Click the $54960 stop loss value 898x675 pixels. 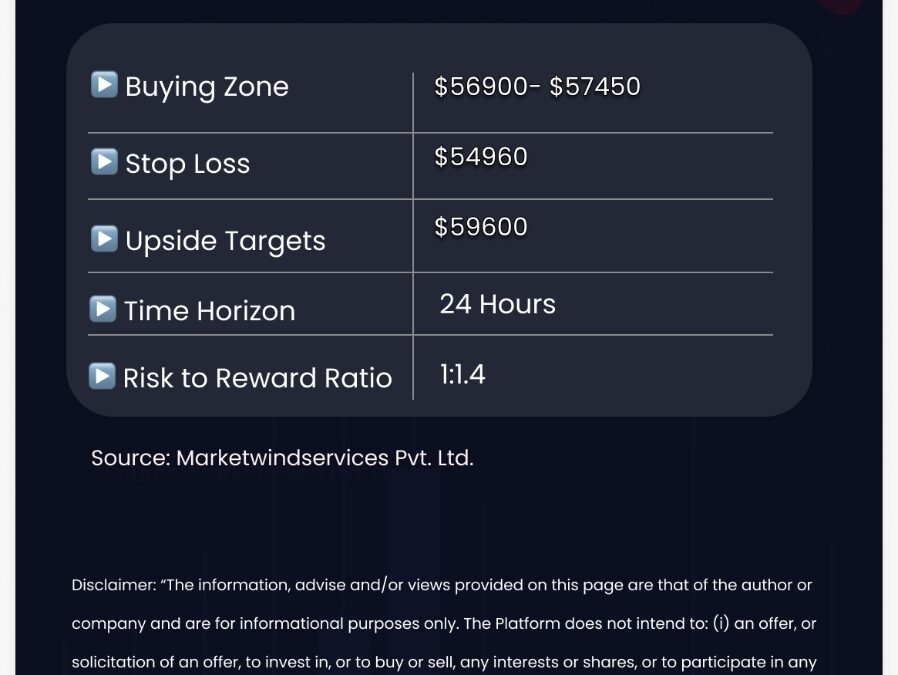(480, 157)
